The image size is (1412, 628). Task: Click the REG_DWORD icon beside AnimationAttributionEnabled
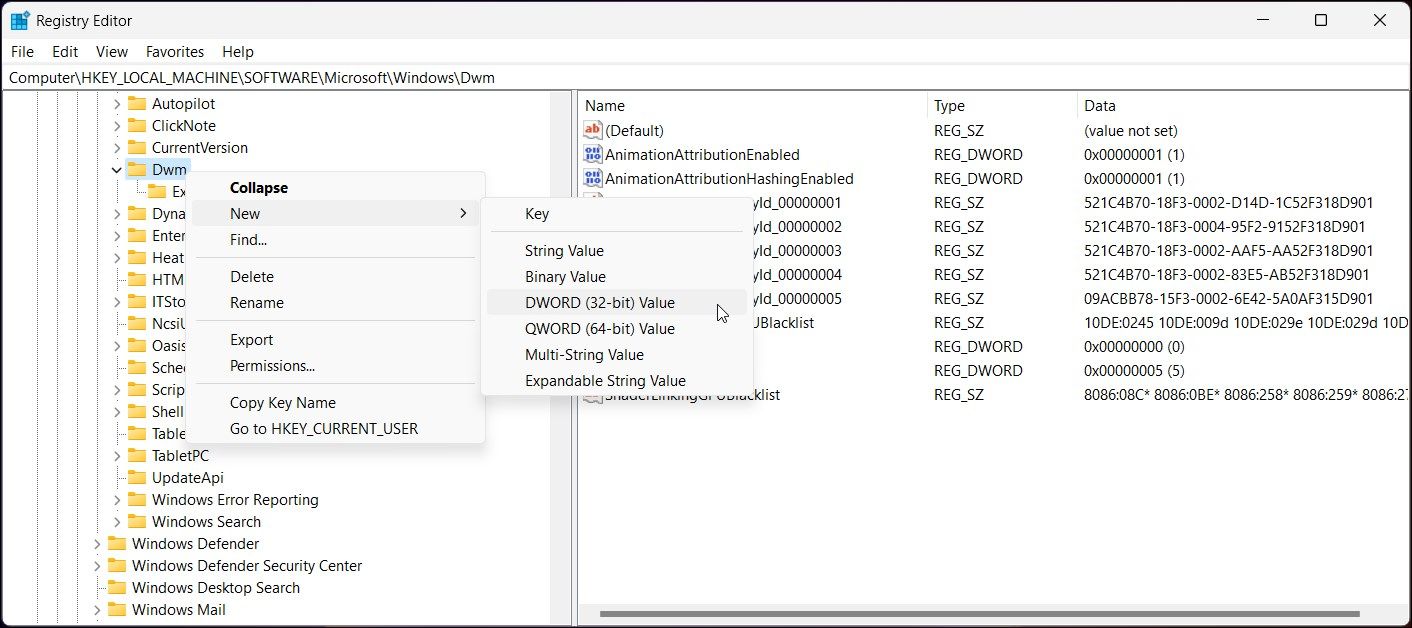pos(594,154)
